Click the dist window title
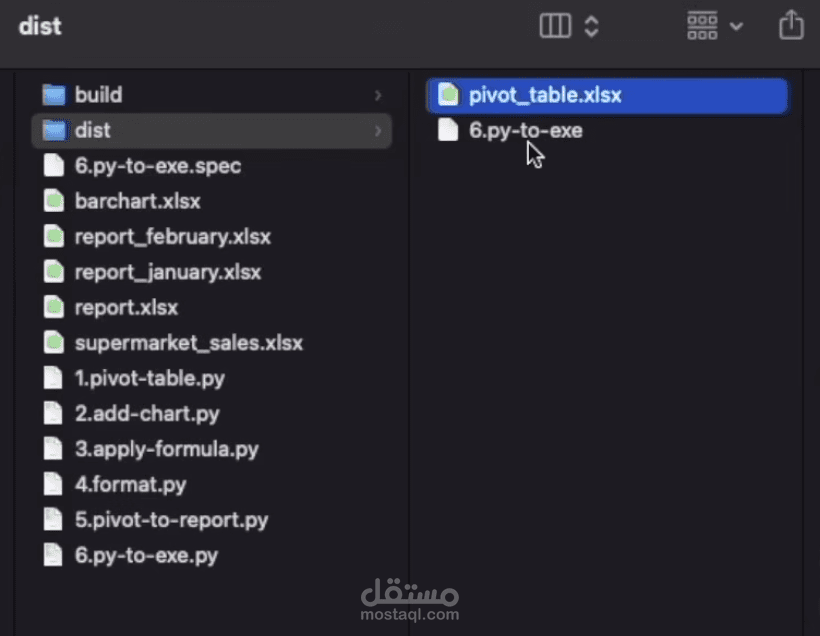Image resolution: width=820 pixels, height=636 pixels. pyautogui.click(x=40, y=26)
